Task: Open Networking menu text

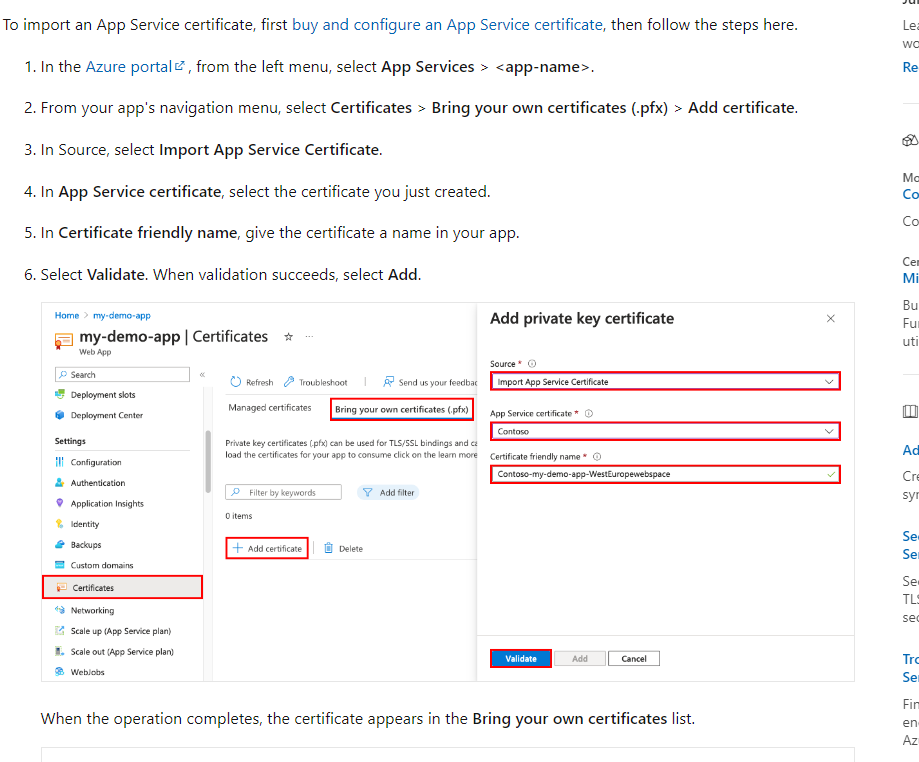Action: (x=93, y=610)
